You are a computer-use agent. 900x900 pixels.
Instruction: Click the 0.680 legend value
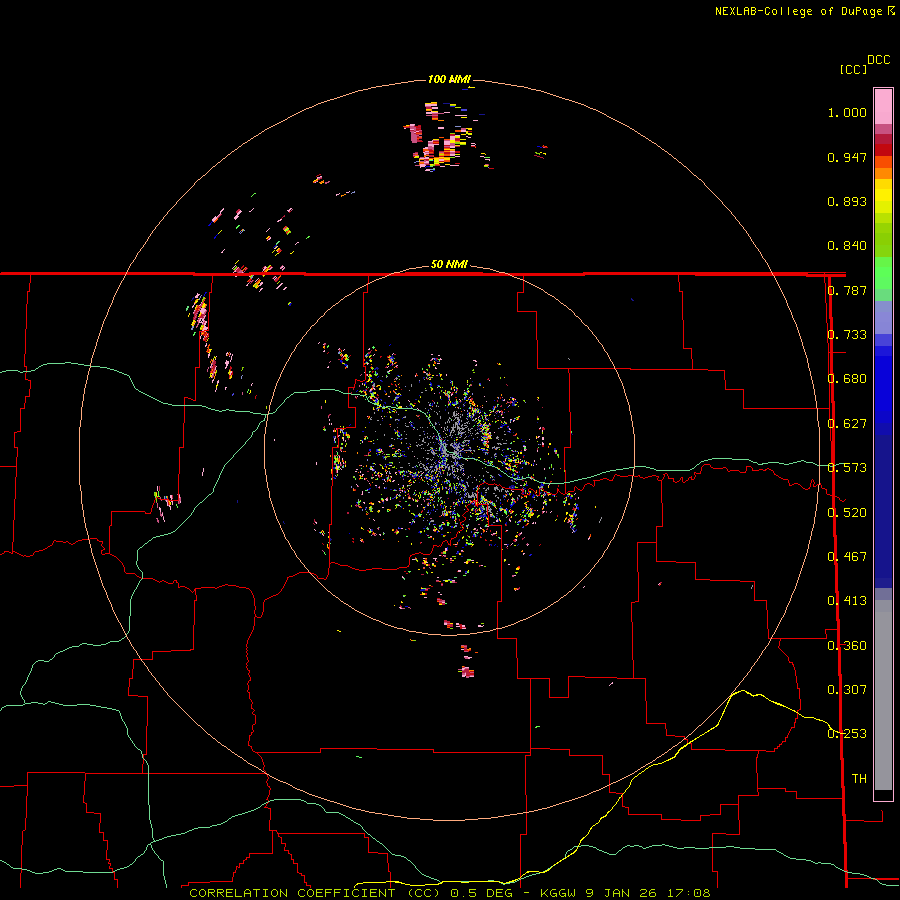[x=847, y=379]
